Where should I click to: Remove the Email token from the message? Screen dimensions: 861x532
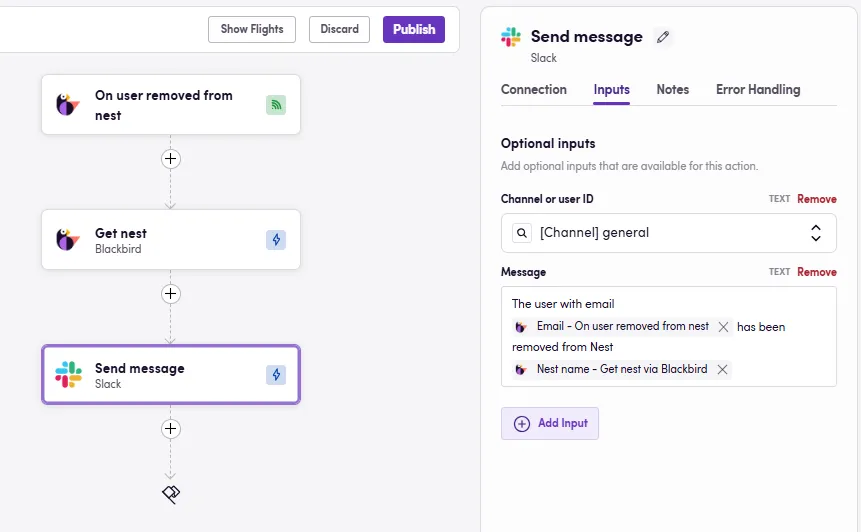[723, 327]
